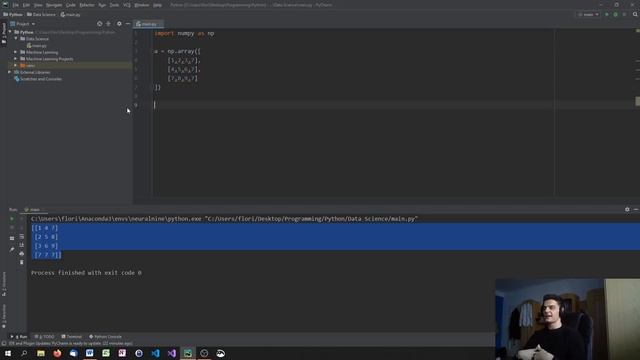Open the Tools menu
640x360 pixels.
coord(114,5)
